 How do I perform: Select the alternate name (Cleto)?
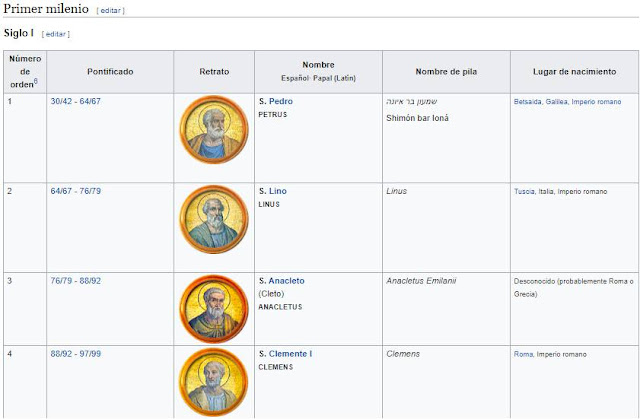[x=271, y=294]
